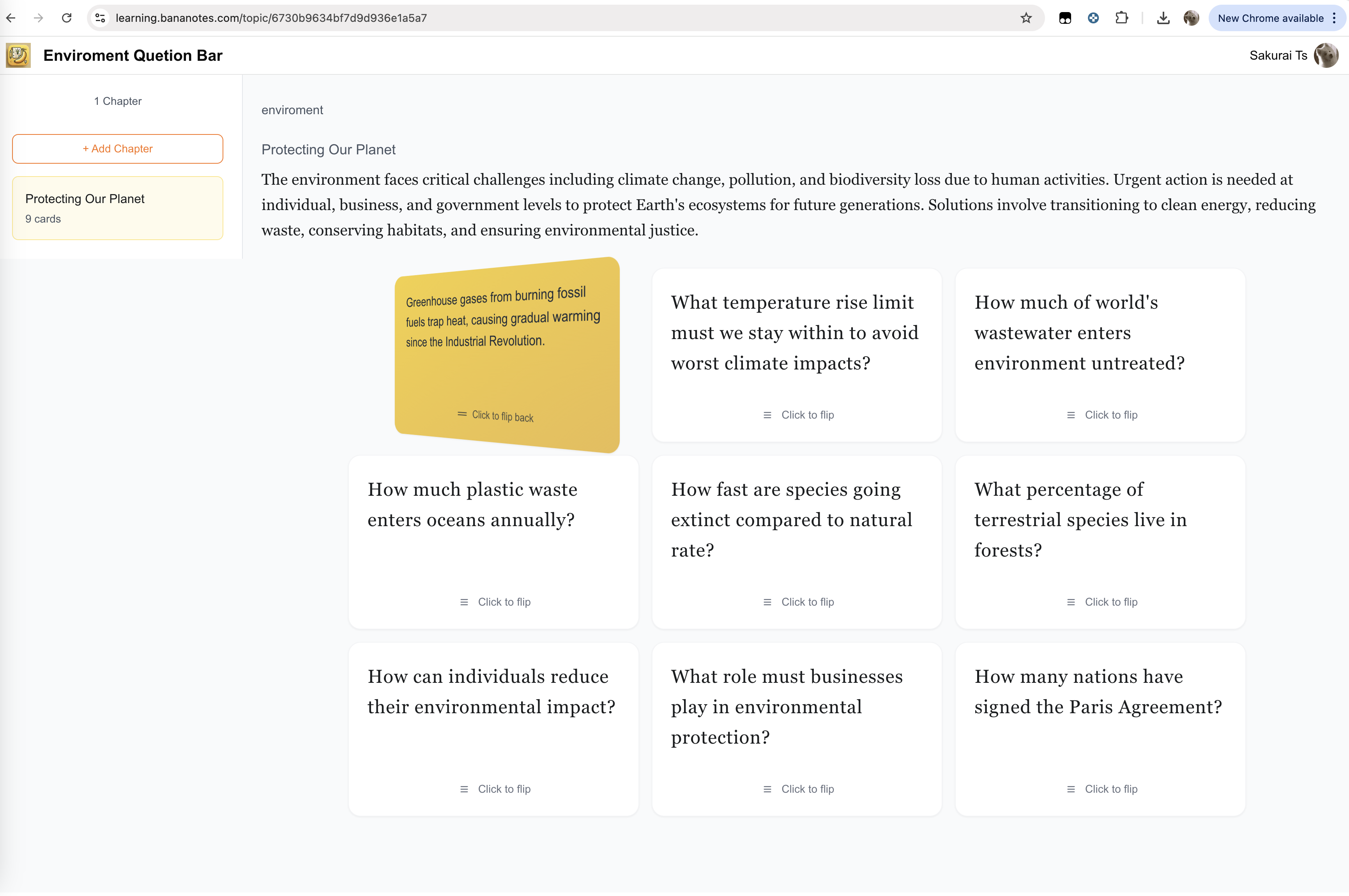Click the Bananotes logo icon
The width and height of the screenshot is (1349, 896).
[18, 55]
